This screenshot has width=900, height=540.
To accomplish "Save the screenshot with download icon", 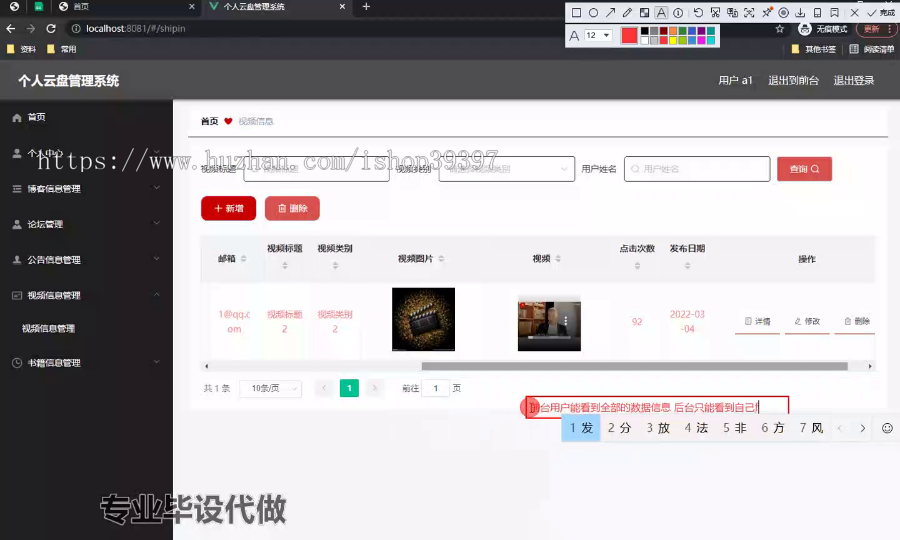I will point(800,13).
